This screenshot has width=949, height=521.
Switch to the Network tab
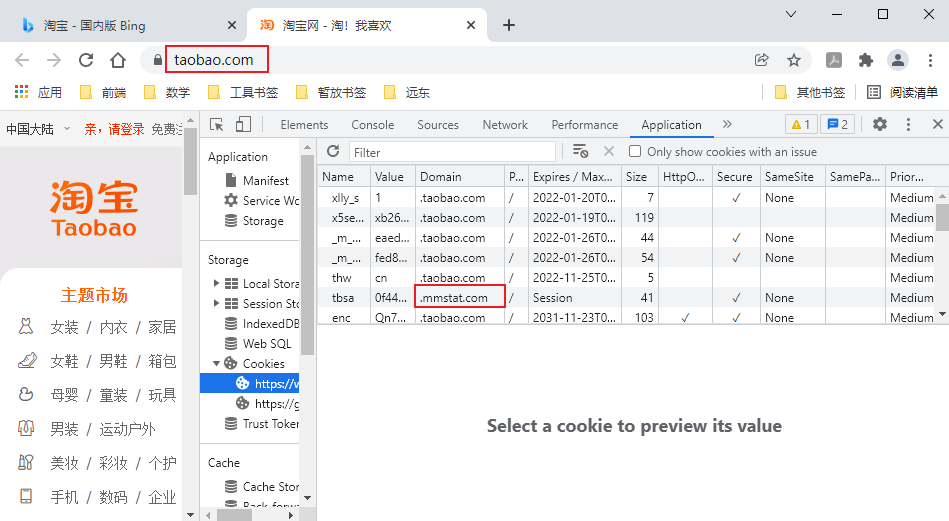point(505,125)
